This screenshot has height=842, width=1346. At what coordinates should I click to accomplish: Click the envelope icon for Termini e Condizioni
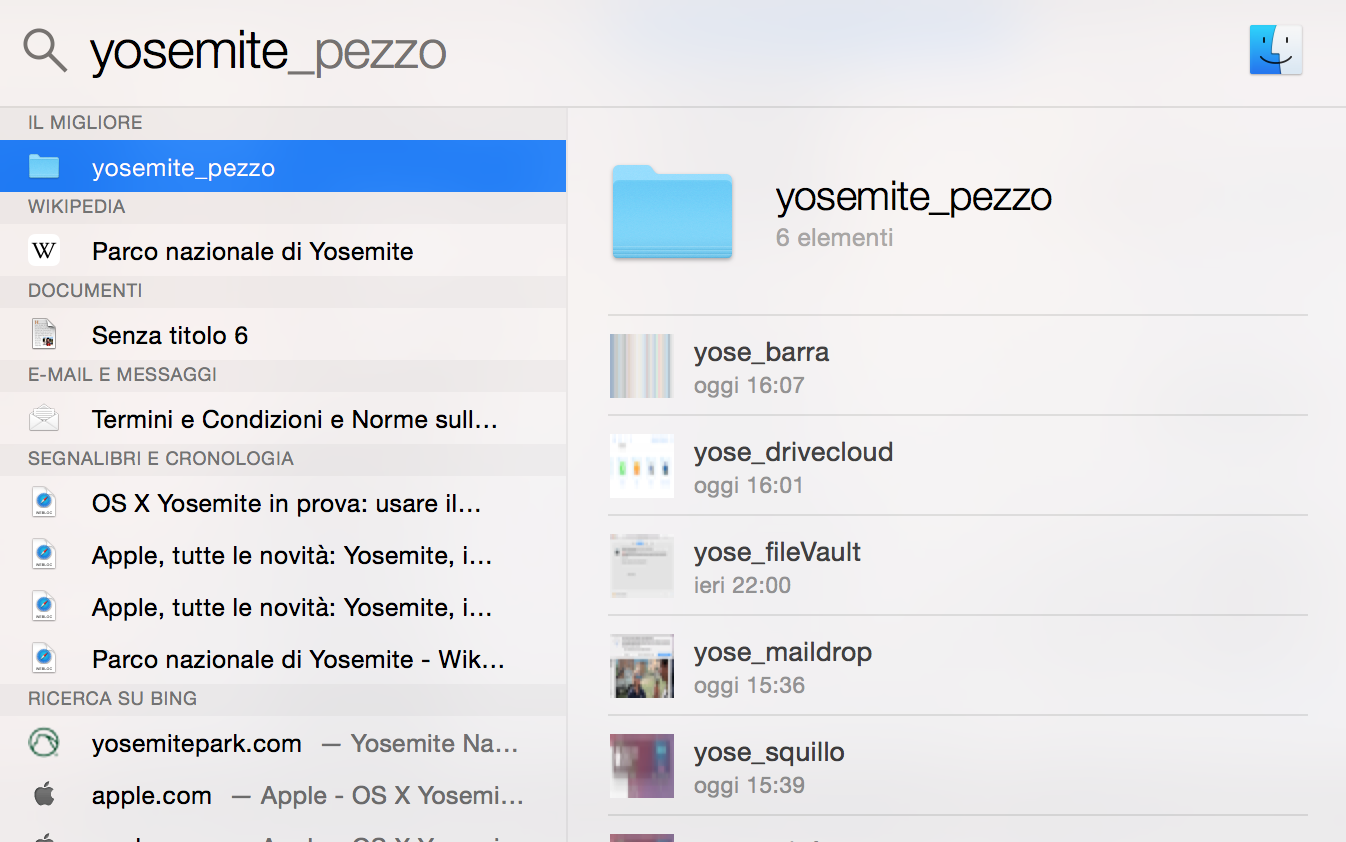(x=44, y=419)
